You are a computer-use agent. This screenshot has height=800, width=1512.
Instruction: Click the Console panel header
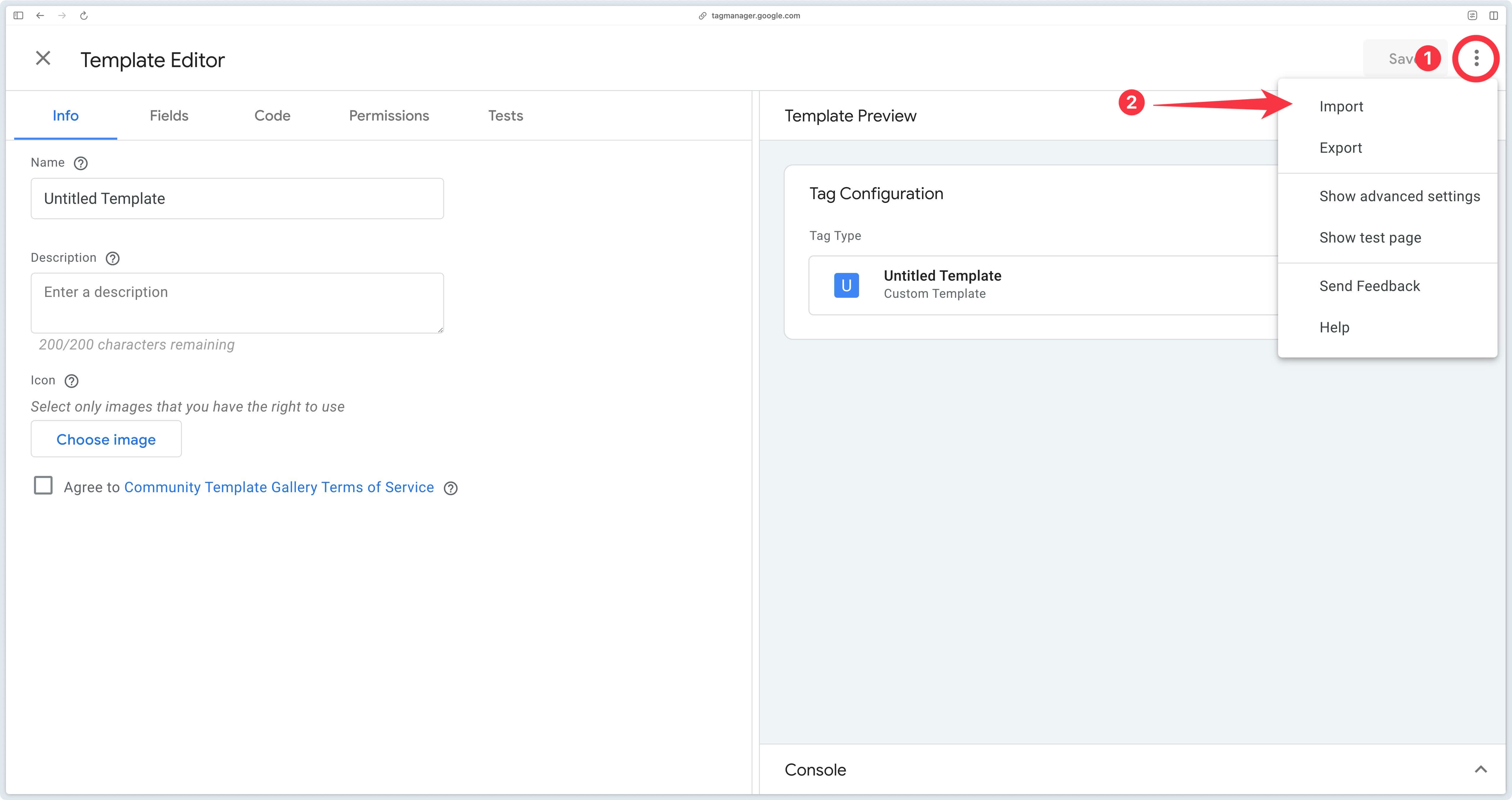pyautogui.click(x=1132, y=770)
